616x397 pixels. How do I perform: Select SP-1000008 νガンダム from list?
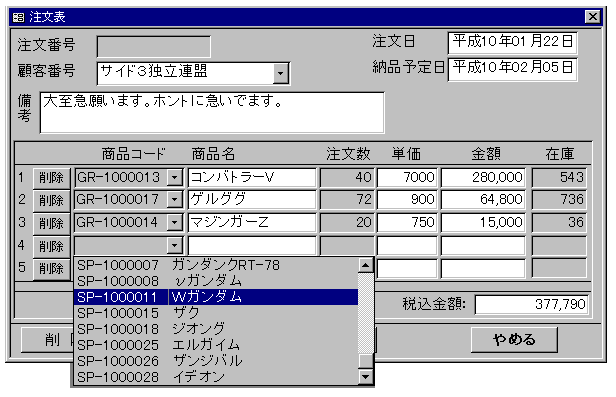[216, 281]
